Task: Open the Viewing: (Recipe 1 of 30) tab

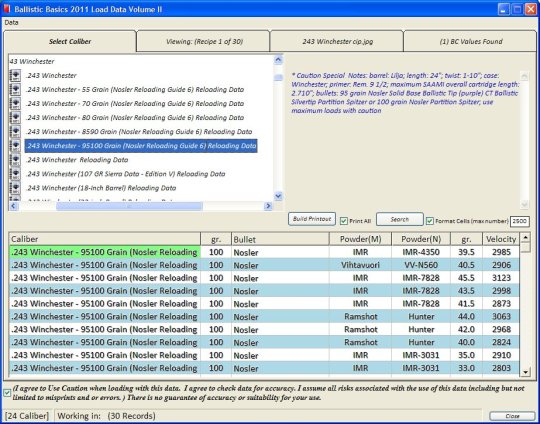Action: pos(204,42)
